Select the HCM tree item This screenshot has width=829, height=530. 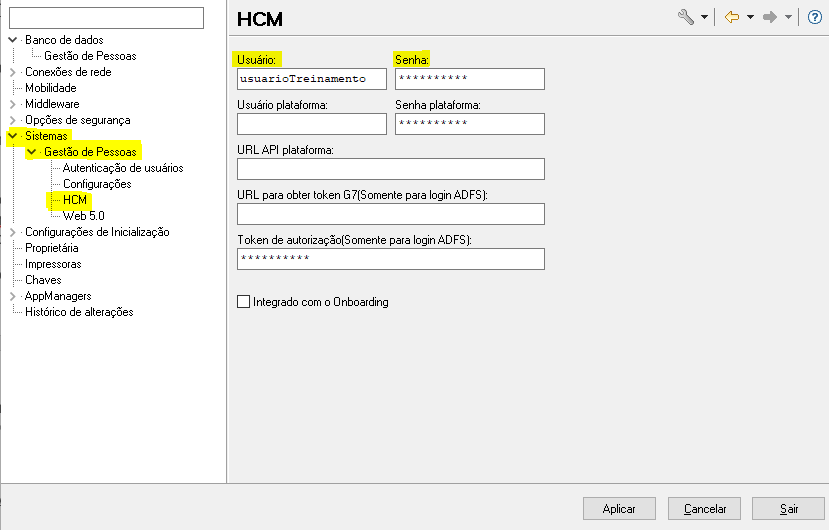(75, 200)
